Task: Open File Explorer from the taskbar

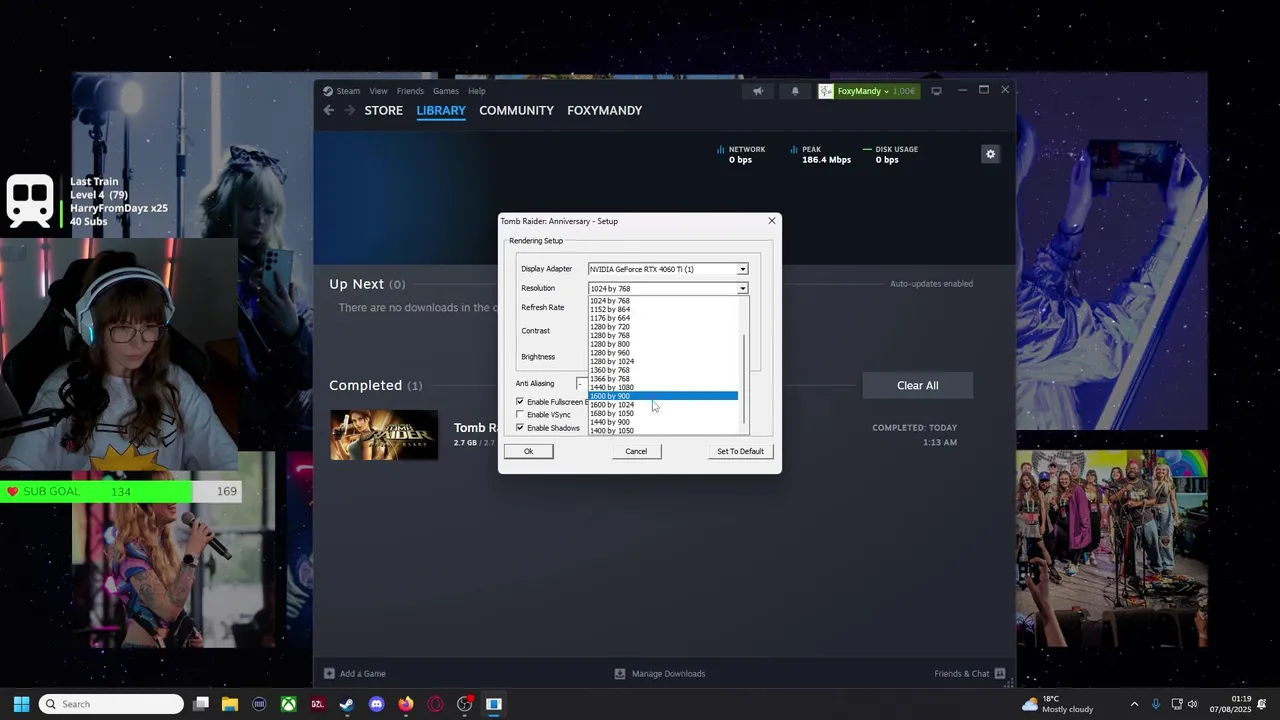Action: click(x=230, y=704)
